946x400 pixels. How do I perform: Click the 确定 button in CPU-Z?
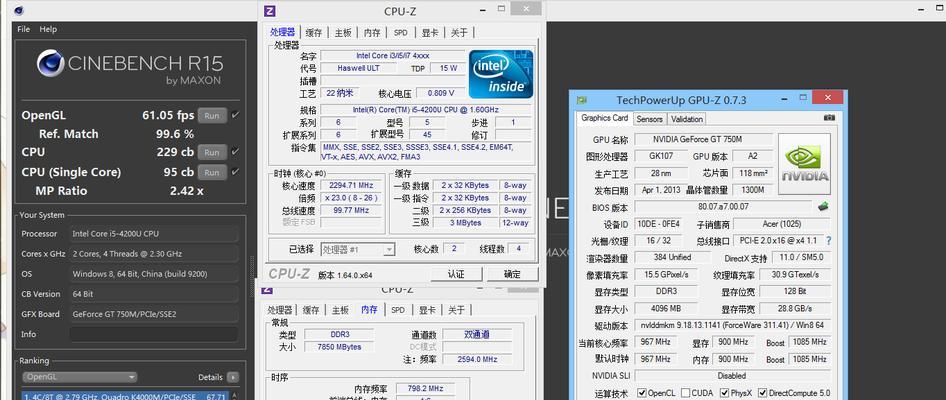pyautogui.click(x=512, y=274)
